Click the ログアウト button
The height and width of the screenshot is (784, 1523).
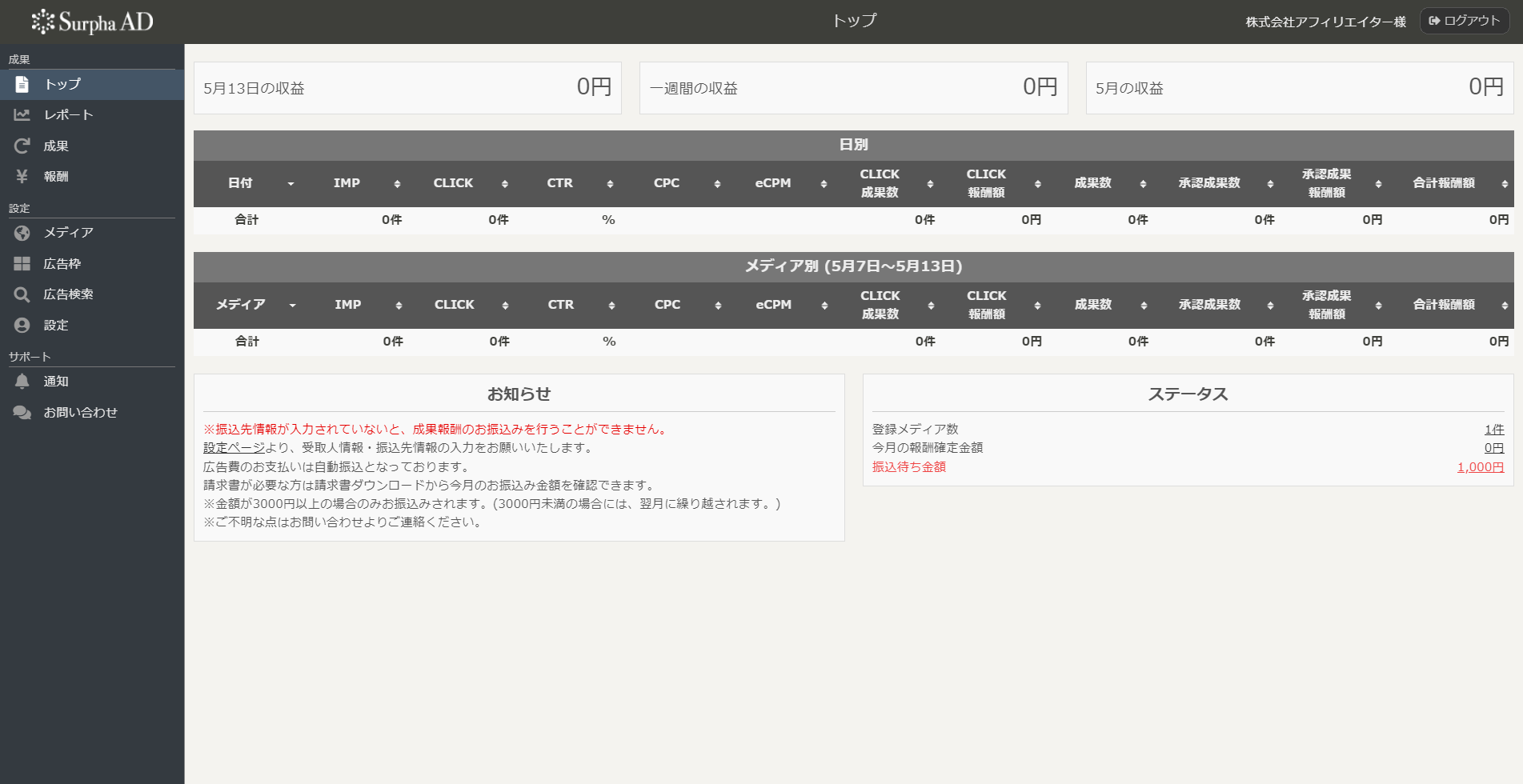(1464, 21)
